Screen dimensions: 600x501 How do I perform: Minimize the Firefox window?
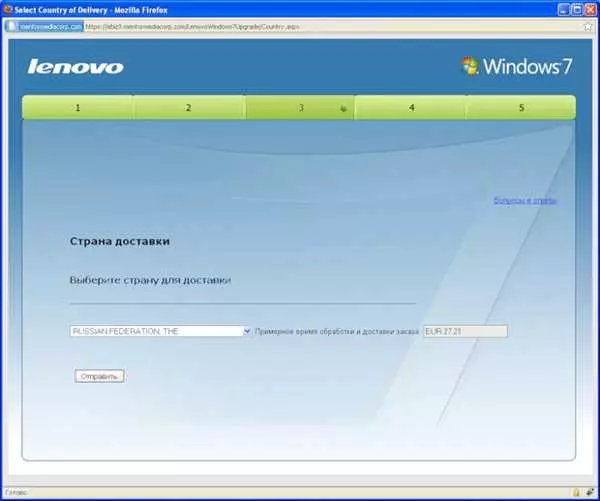(563, 10)
